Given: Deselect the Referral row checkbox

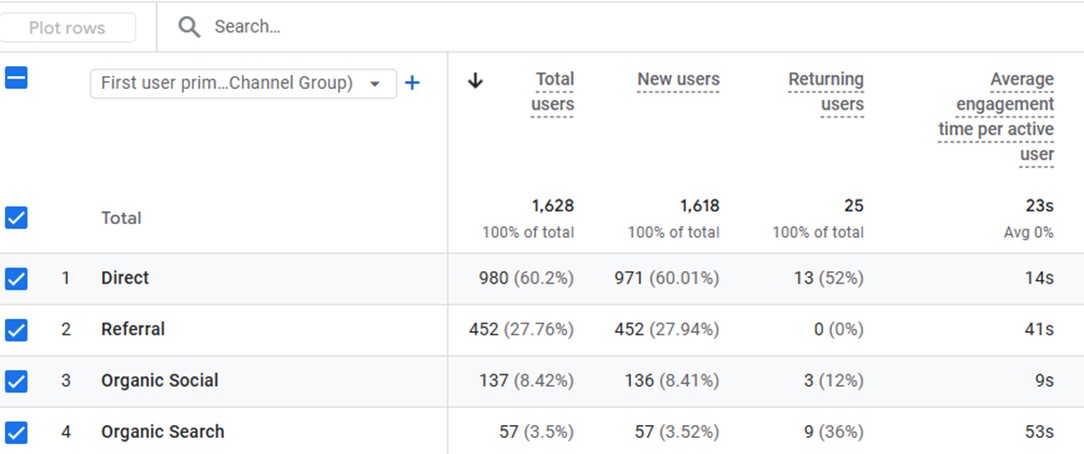Looking at the screenshot, I should (16, 330).
